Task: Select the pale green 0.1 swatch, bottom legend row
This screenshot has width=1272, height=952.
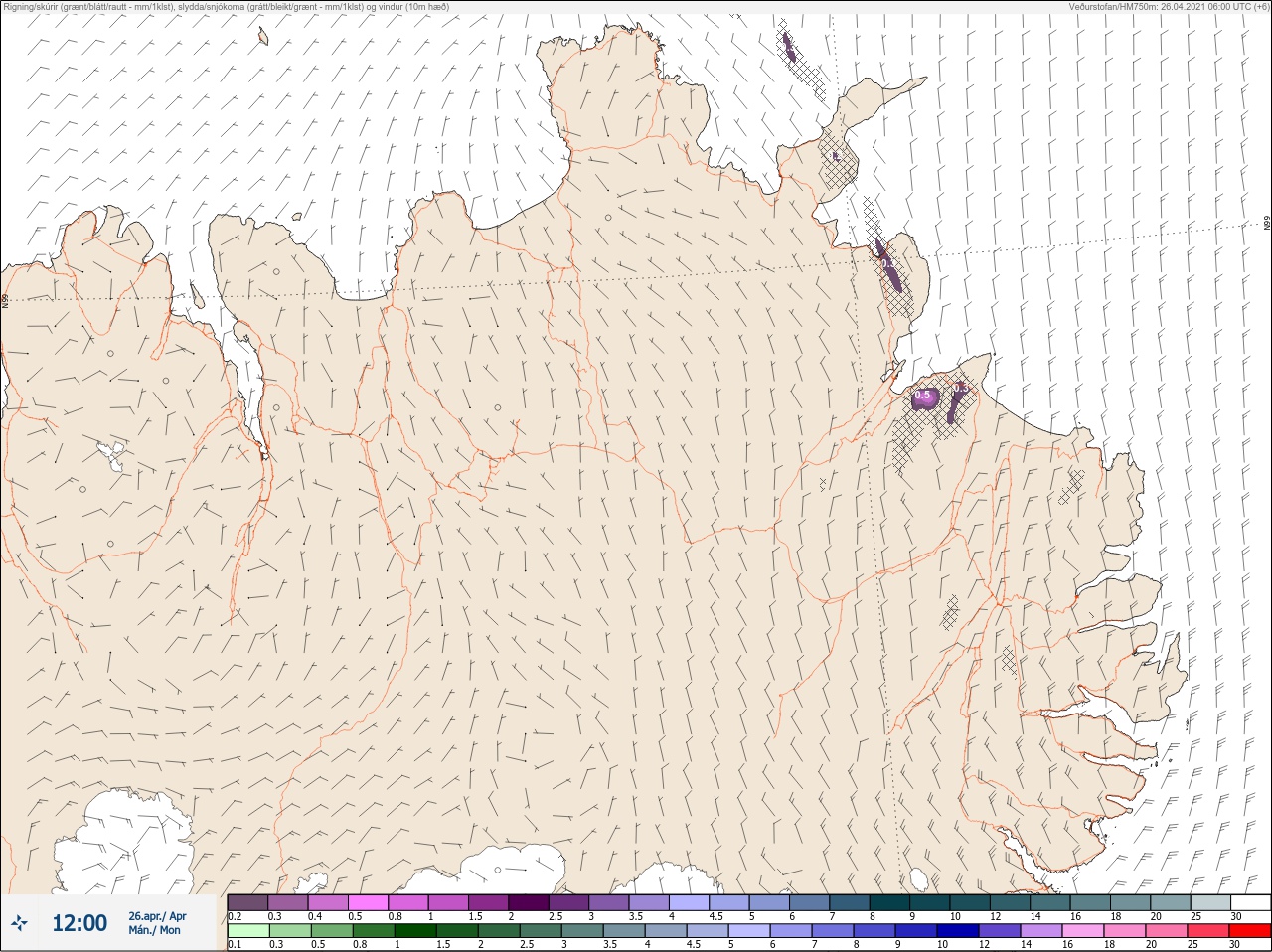Action: pyautogui.click(x=248, y=931)
